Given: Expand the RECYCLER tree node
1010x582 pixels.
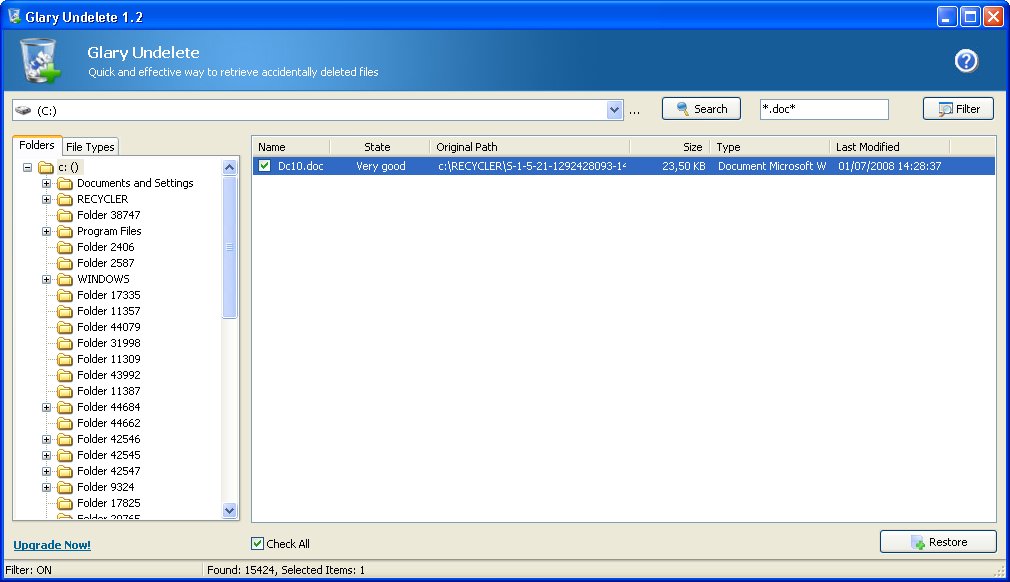Looking at the screenshot, I should (46, 200).
